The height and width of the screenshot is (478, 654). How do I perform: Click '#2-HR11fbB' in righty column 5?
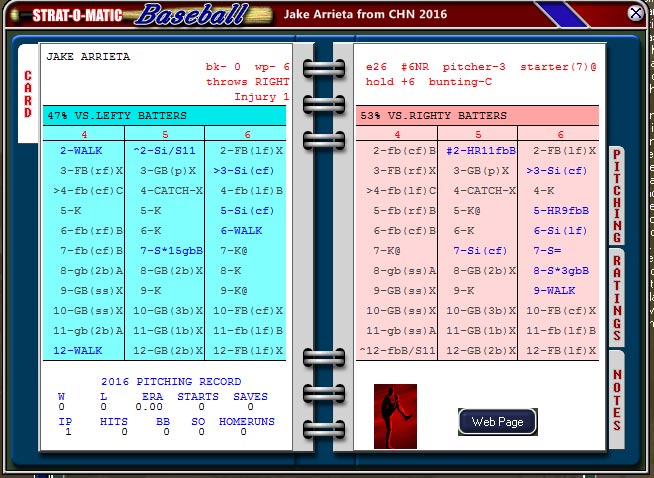coord(481,151)
